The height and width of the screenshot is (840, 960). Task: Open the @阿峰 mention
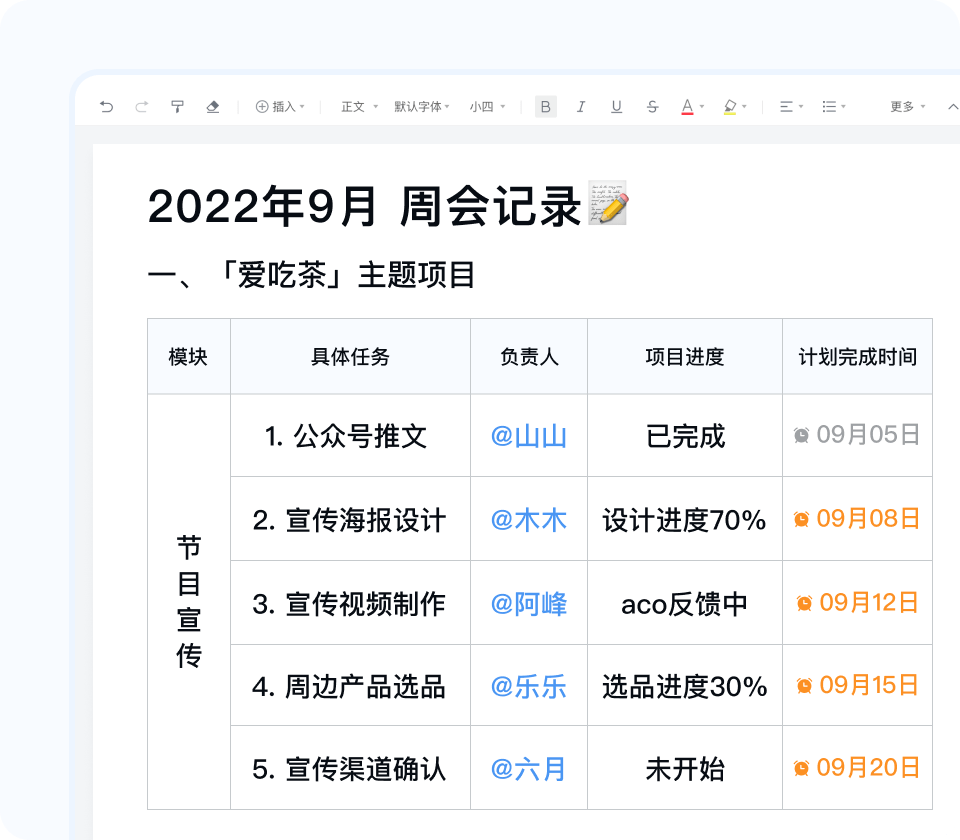click(528, 604)
